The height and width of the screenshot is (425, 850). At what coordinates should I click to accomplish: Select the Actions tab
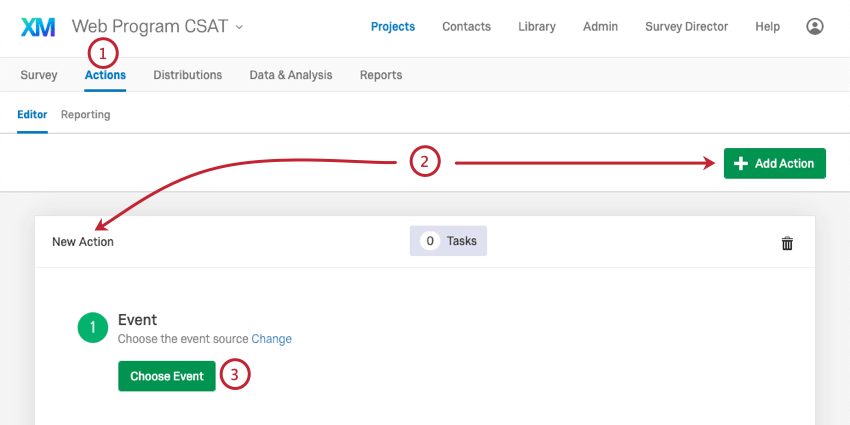tap(105, 75)
